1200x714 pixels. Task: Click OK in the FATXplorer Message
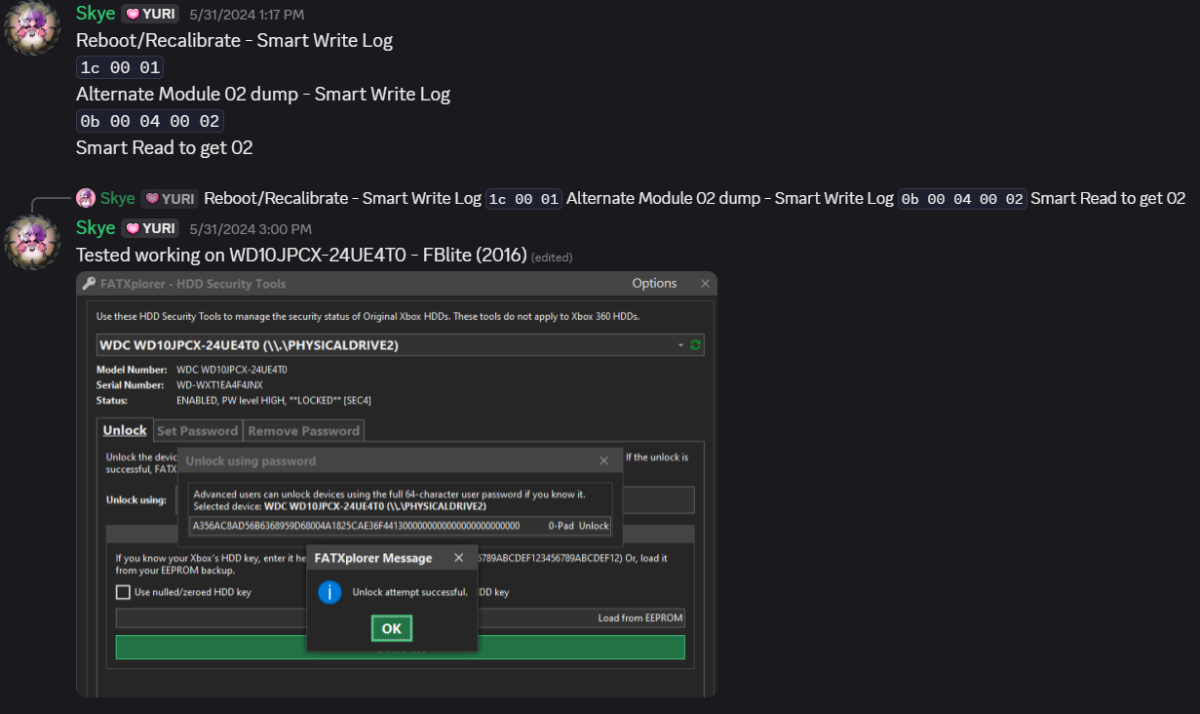click(x=392, y=628)
